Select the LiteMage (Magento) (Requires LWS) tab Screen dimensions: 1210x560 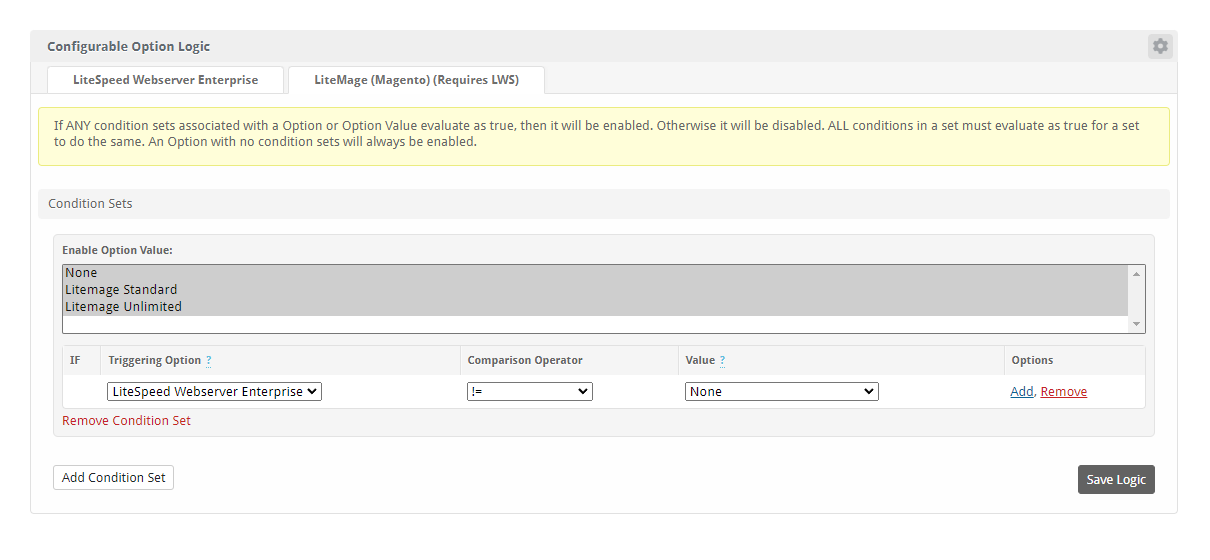[416, 80]
